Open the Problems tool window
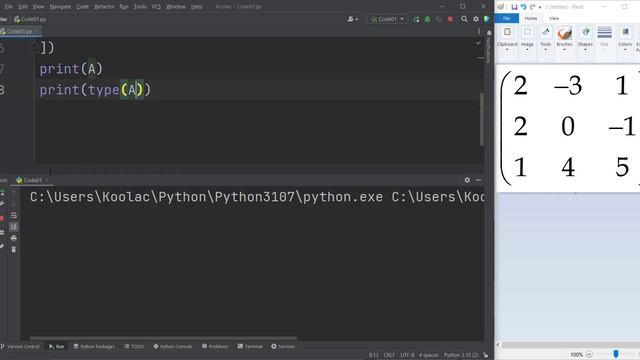The width and height of the screenshot is (640, 360). tap(215, 347)
